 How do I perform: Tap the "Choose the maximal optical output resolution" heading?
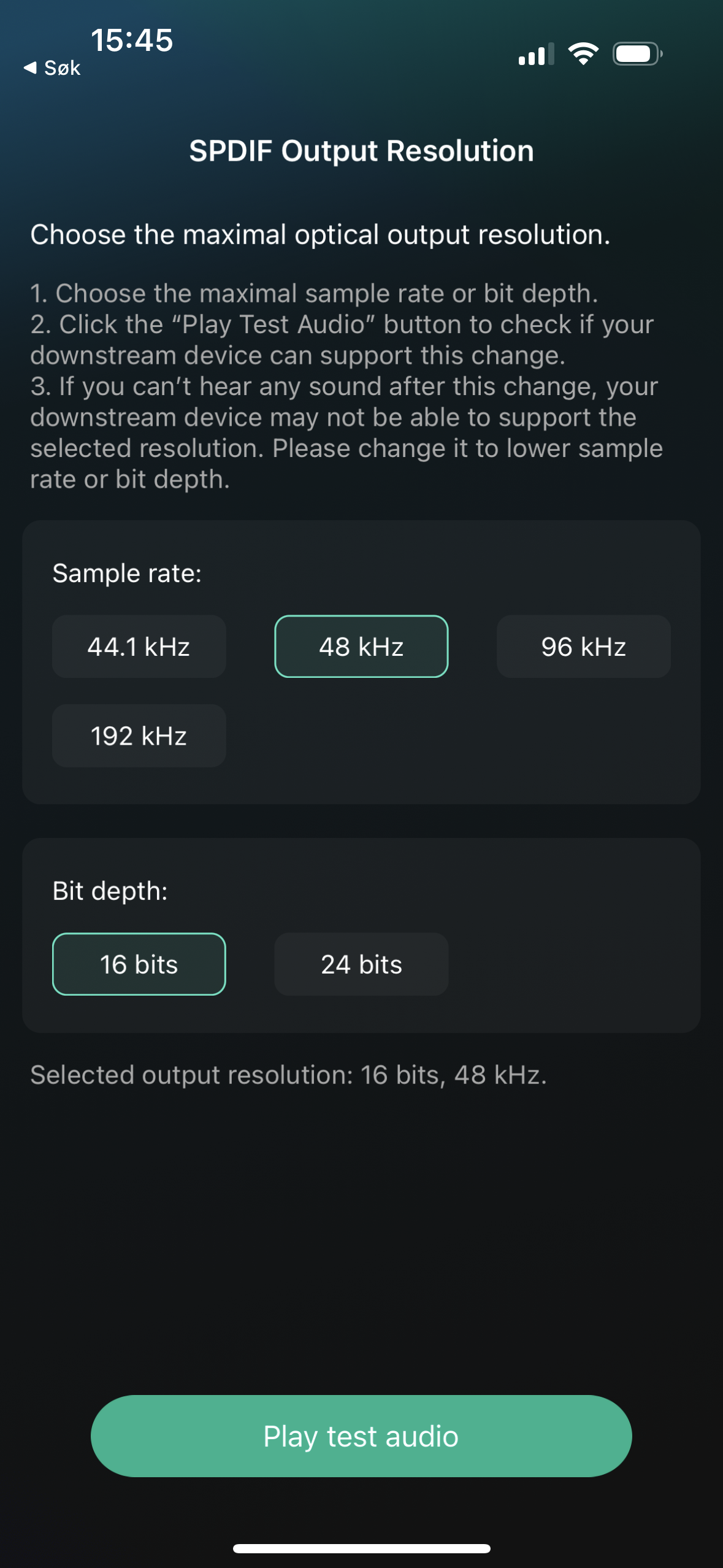pyautogui.click(x=320, y=235)
